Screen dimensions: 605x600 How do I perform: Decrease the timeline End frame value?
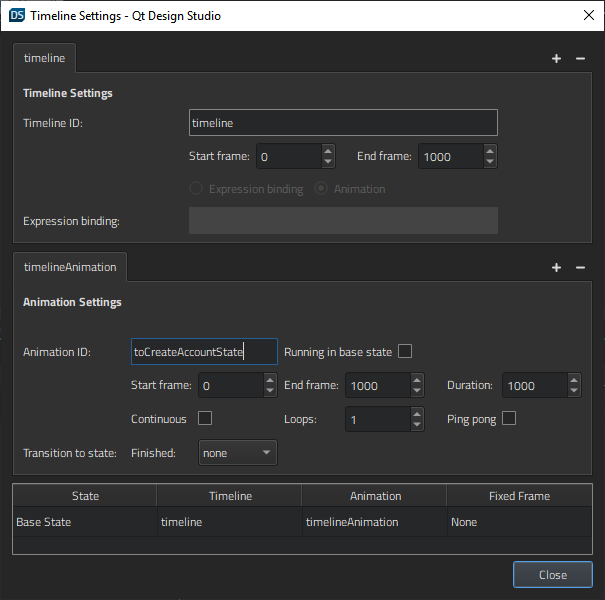[x=489, y=162]
